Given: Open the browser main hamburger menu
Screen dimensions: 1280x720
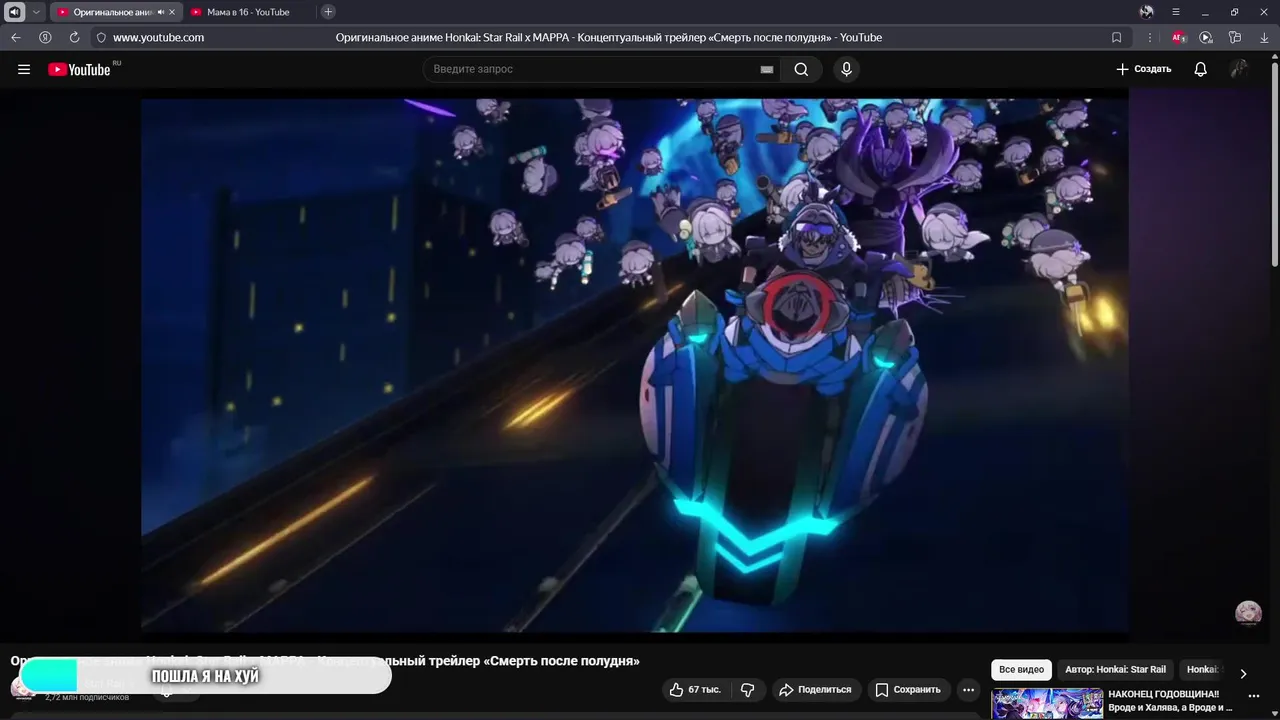Looking at the screenshot, I should [1176, 12].
